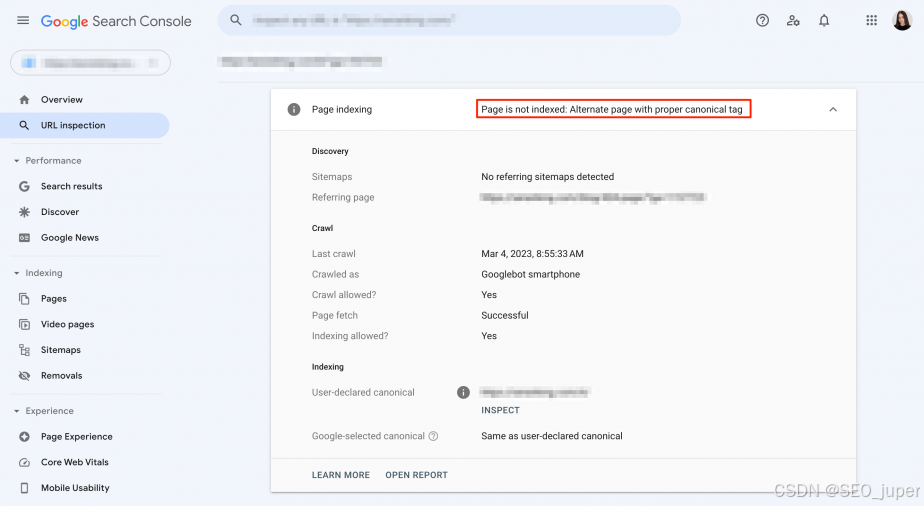Click the User-declared canonical info icon

(463, 392)
